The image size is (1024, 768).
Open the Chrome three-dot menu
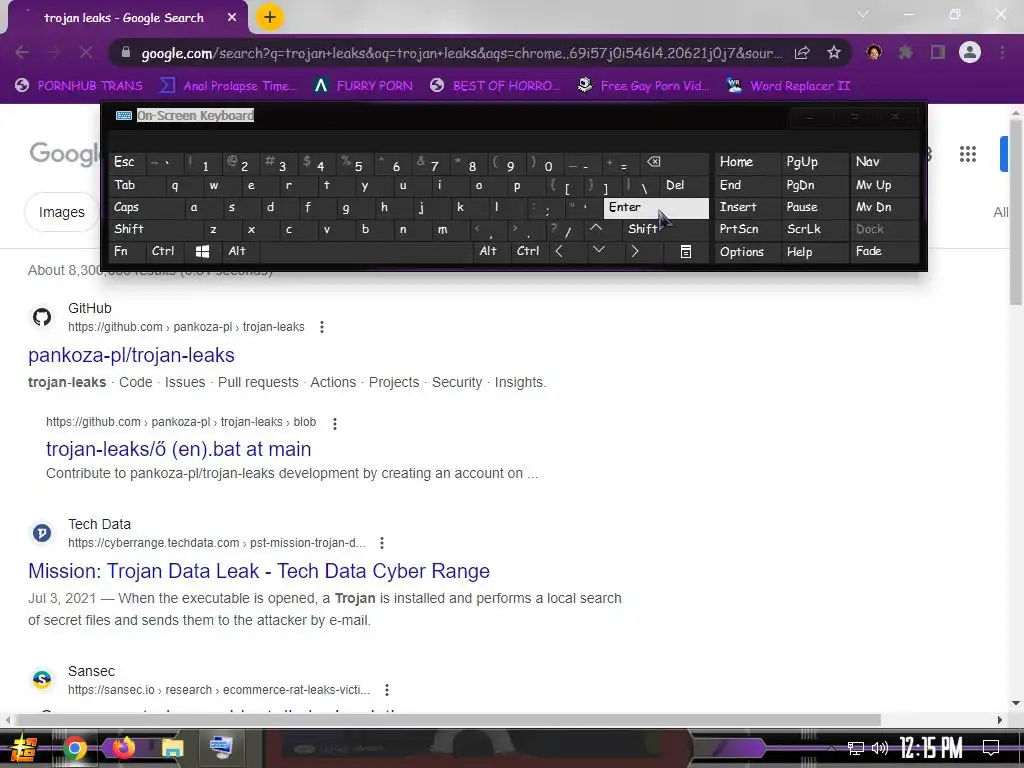[x=1002, y=52]
